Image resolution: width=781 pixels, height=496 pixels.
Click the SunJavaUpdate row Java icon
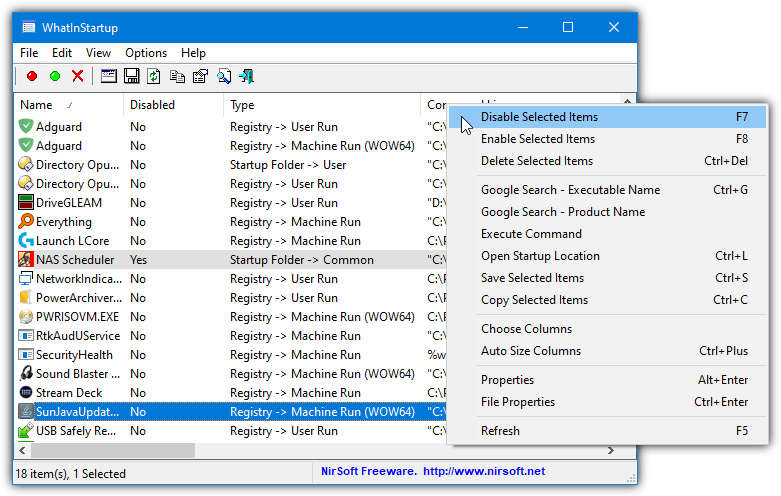click(x=25, y=412)
